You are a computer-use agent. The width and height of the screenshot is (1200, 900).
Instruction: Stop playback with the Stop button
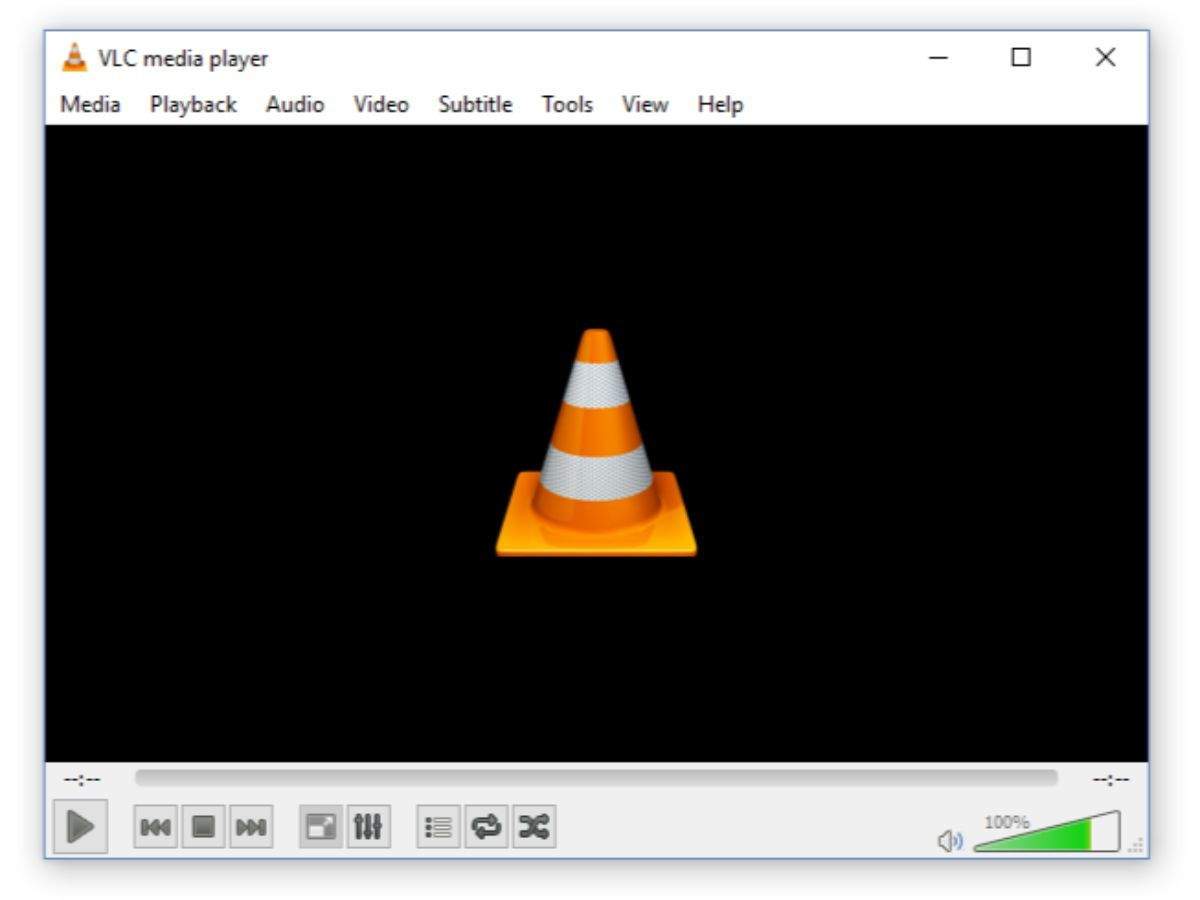click(x=204, y=827)
